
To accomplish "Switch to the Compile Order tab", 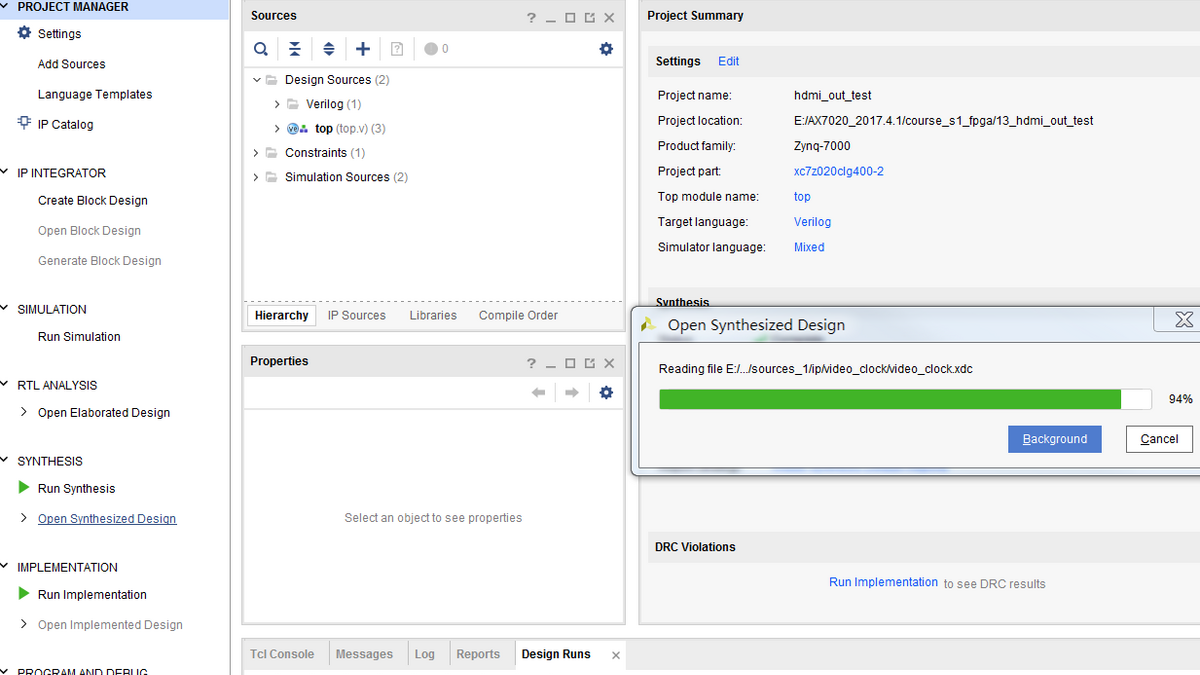I will 518,316.
